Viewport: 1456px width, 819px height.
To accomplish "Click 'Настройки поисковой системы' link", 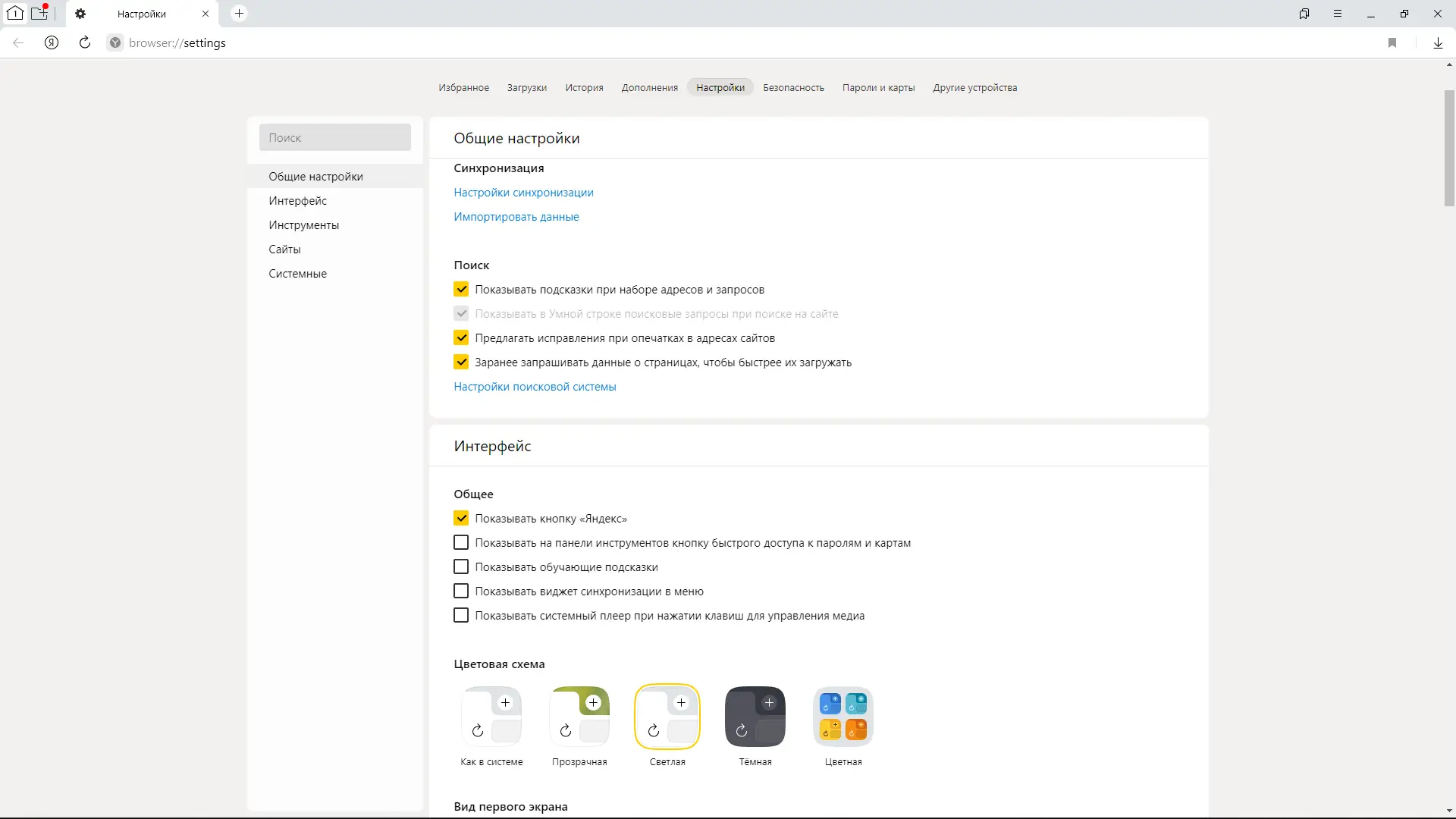I will [x=535, y=387].
